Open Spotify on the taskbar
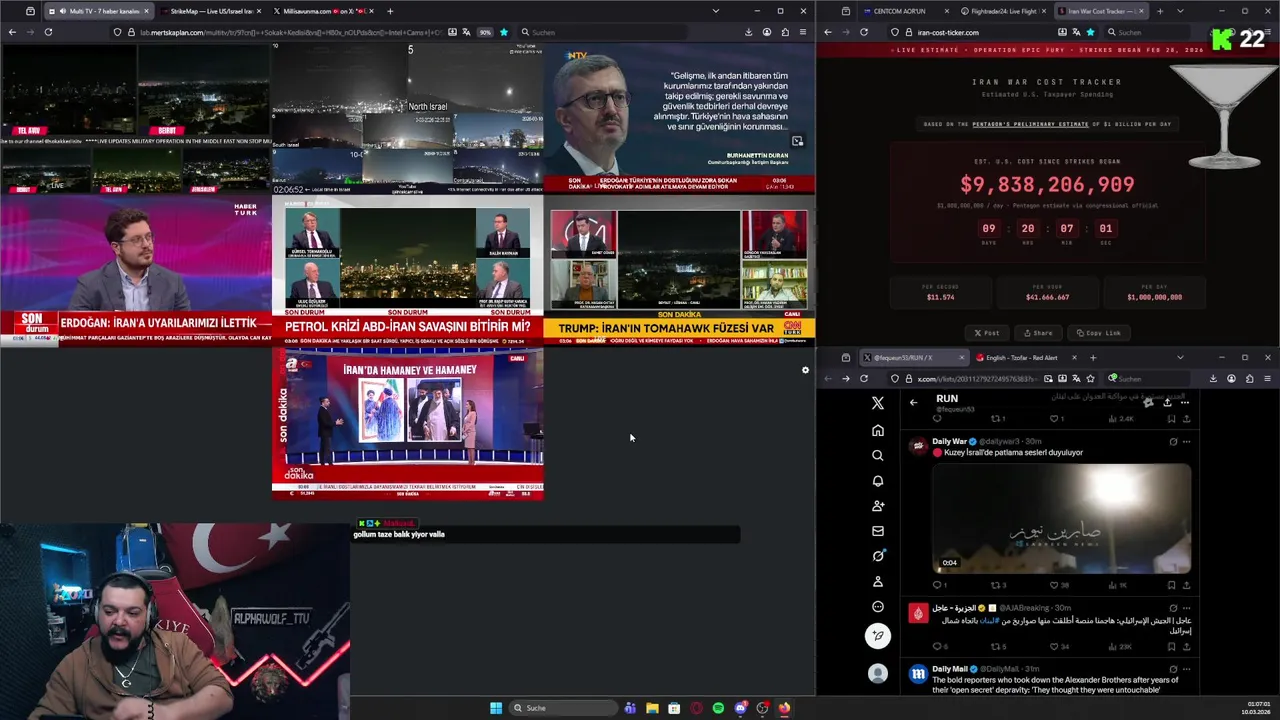Viewport: 1280px width, 720px height. pyautogui.click(x=718, y=708)
